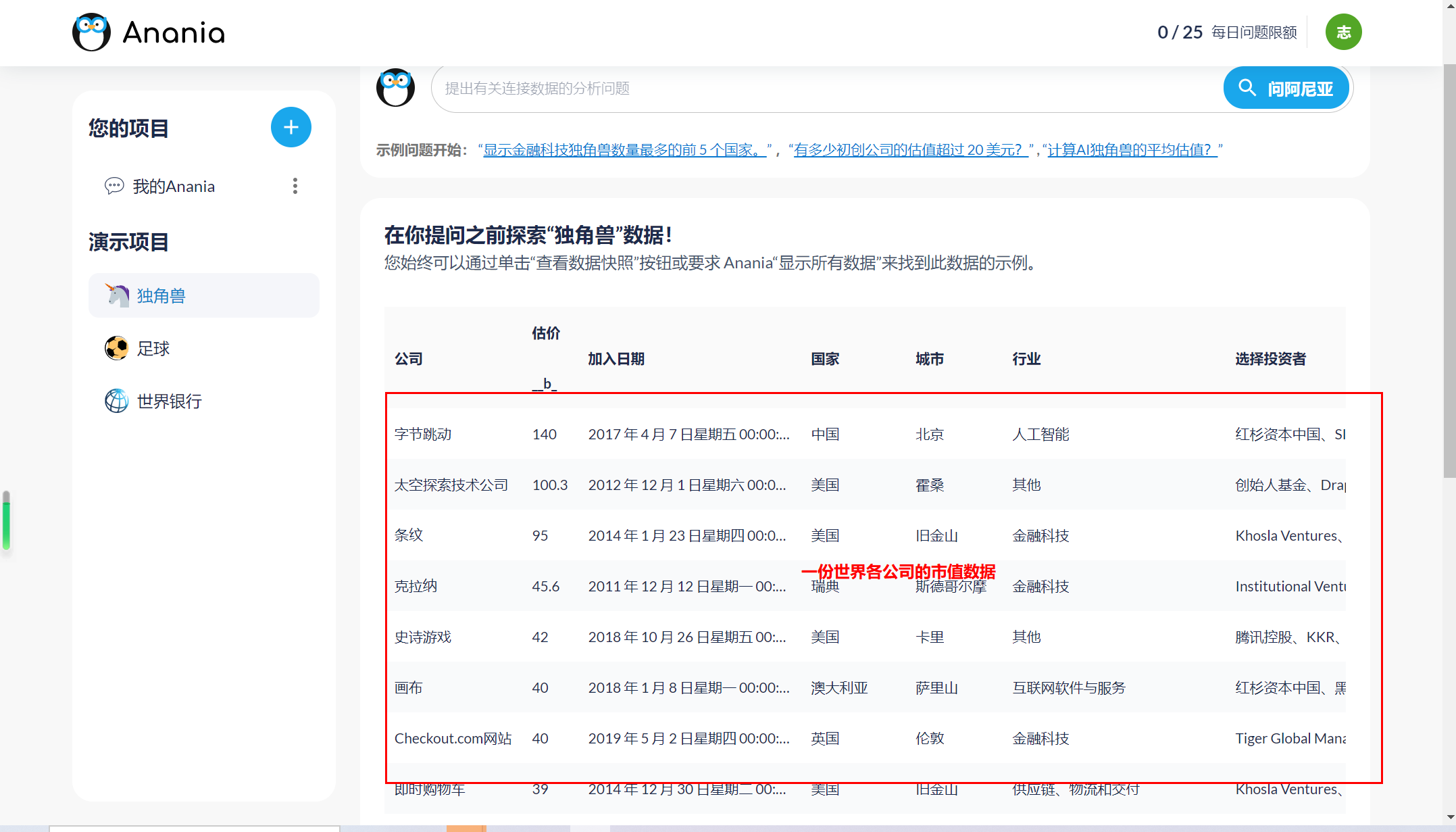
Task: Click the chat bubble icon for 我的Anania
Action: [114, 186]
